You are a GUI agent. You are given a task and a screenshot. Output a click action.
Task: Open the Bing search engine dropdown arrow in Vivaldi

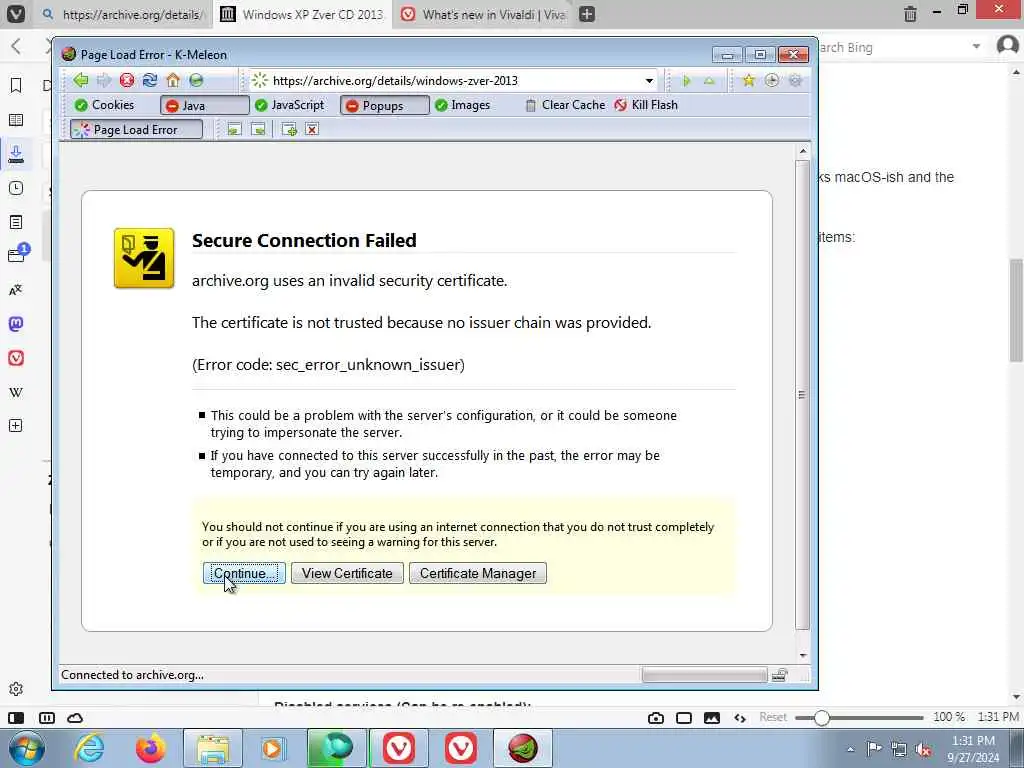click(x=976, y=46)
